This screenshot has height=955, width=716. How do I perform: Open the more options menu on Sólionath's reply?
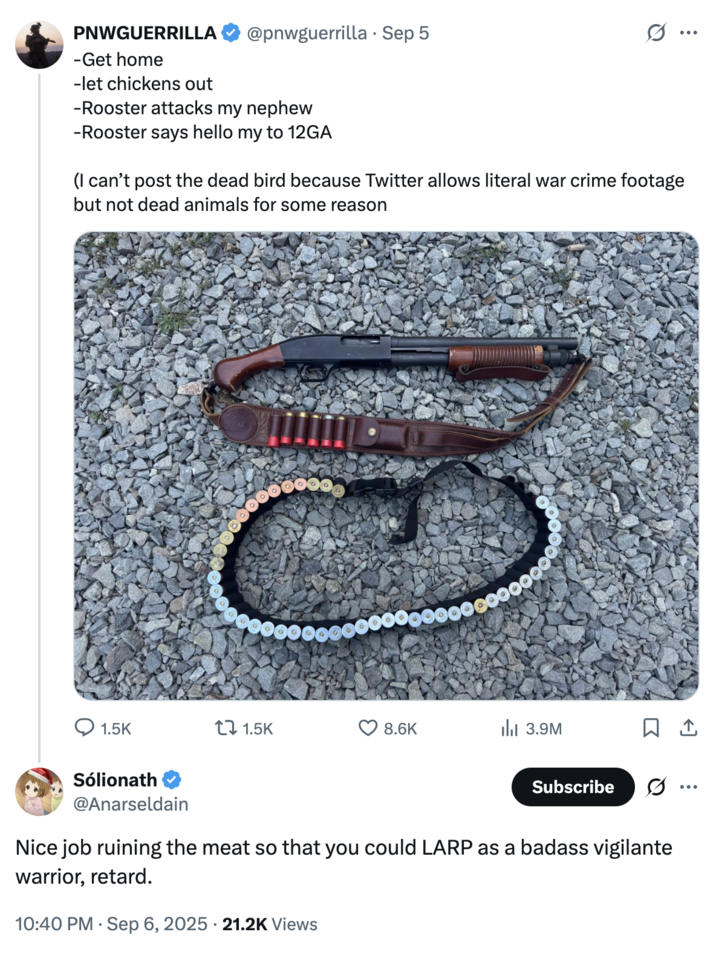coord(687,787)
